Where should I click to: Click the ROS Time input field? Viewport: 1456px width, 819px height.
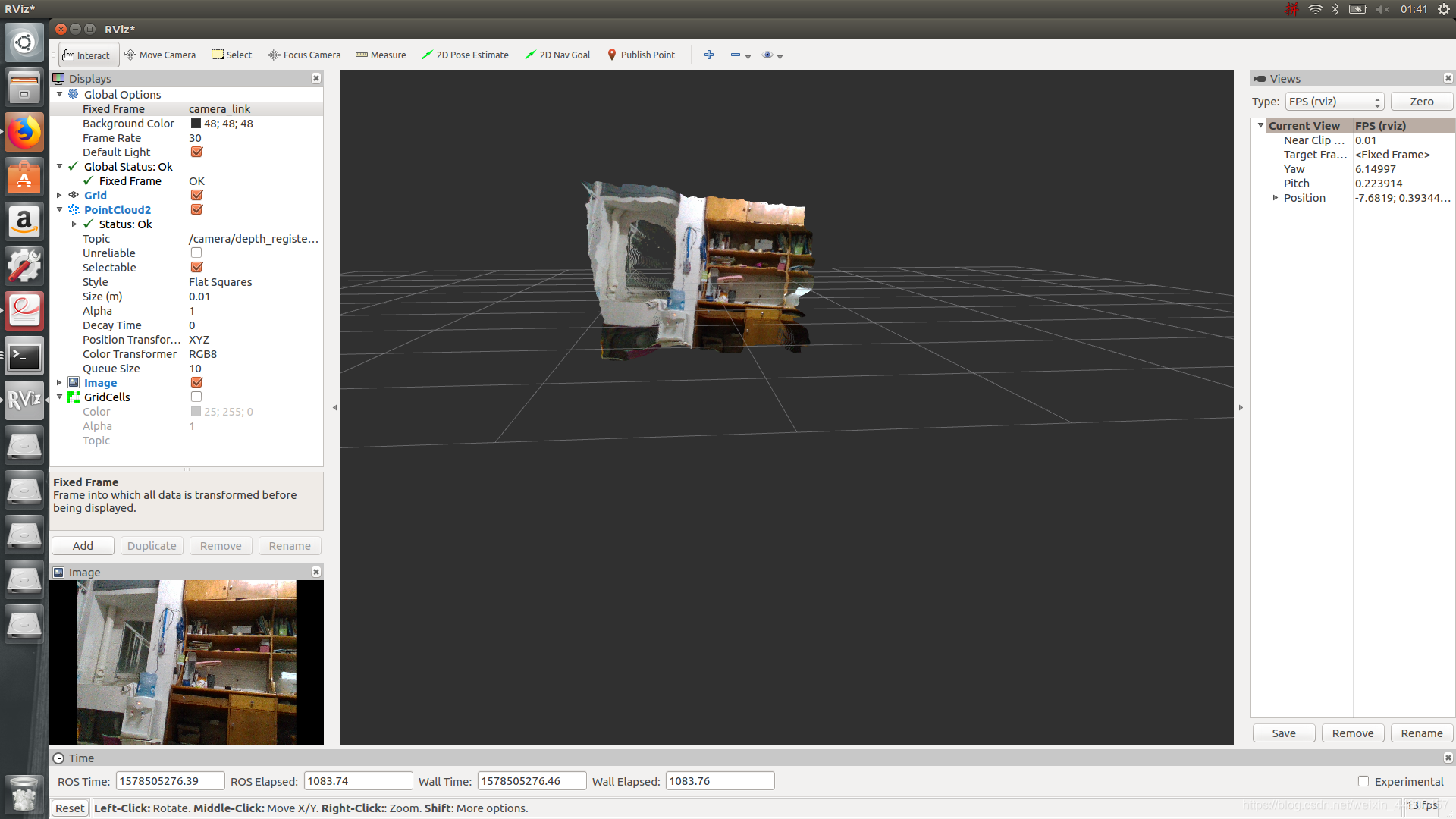[170, 781]
